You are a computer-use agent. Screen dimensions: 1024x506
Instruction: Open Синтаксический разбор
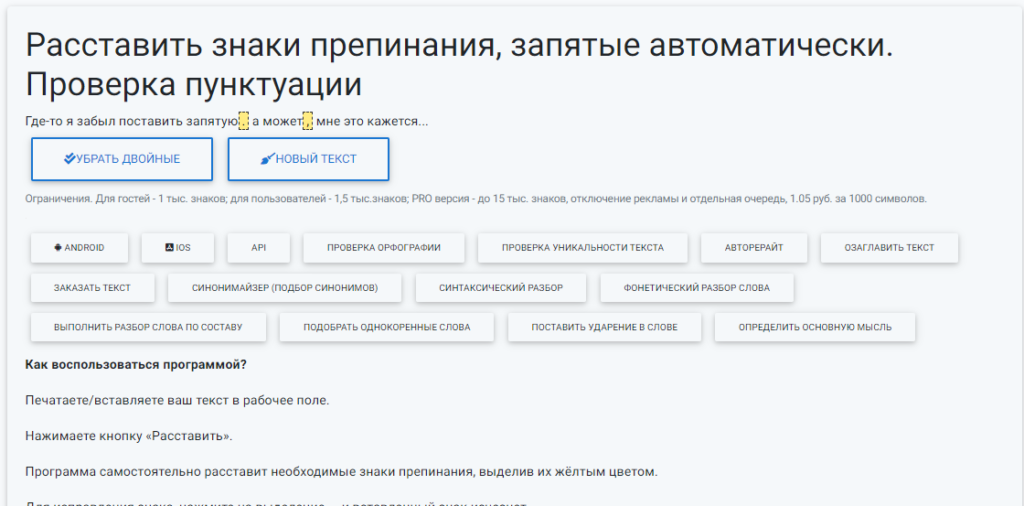click(501, 287)
